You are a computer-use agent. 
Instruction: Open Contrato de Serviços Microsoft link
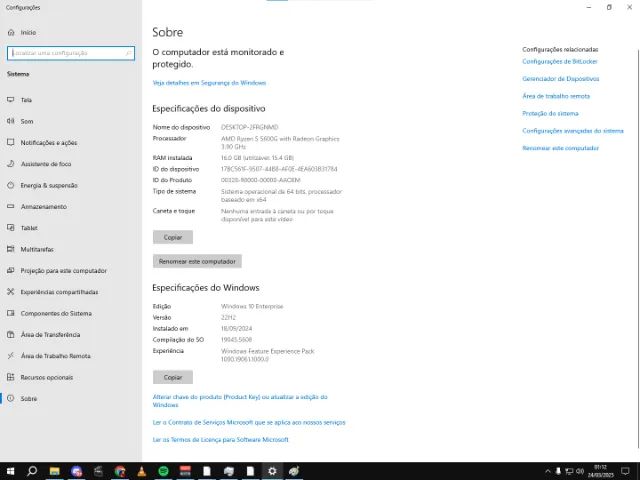pos(249,422)
